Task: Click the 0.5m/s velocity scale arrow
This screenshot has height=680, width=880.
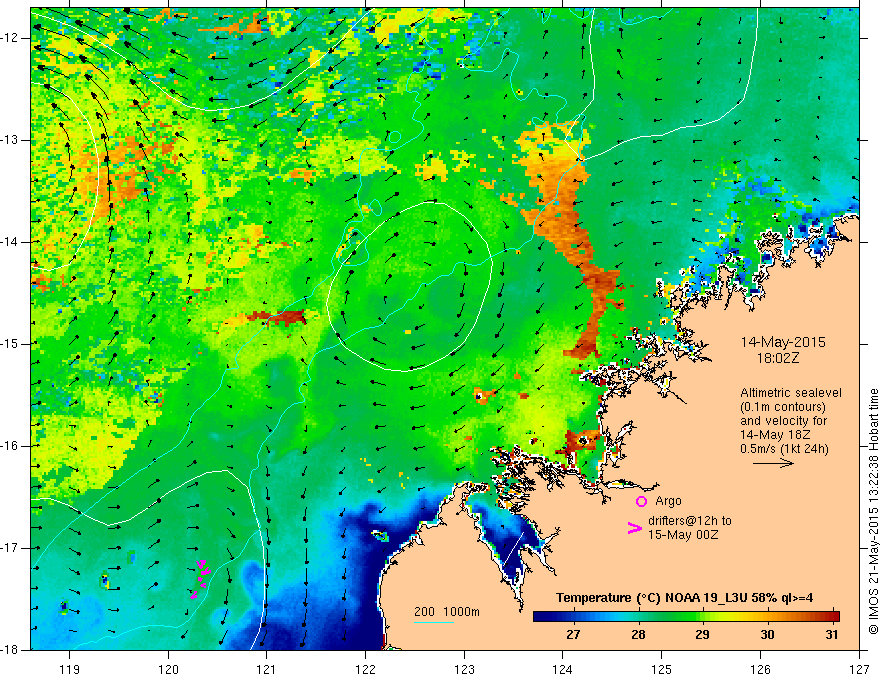Action: click(x=773, y=463)
